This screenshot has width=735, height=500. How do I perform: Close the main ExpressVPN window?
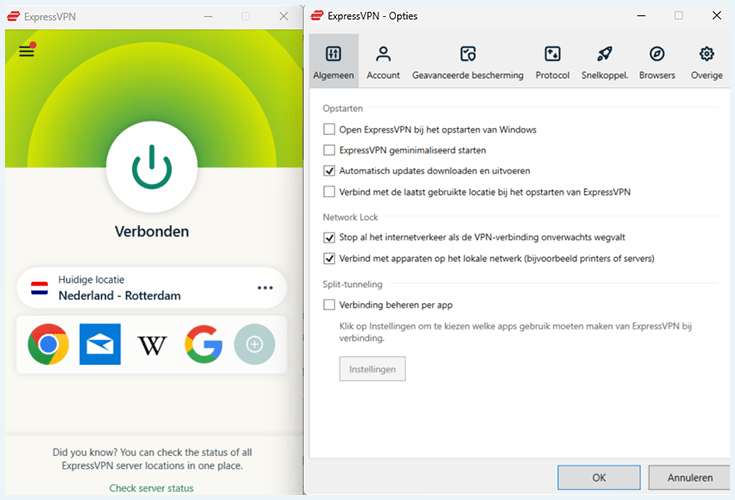(x=284, y=16)
